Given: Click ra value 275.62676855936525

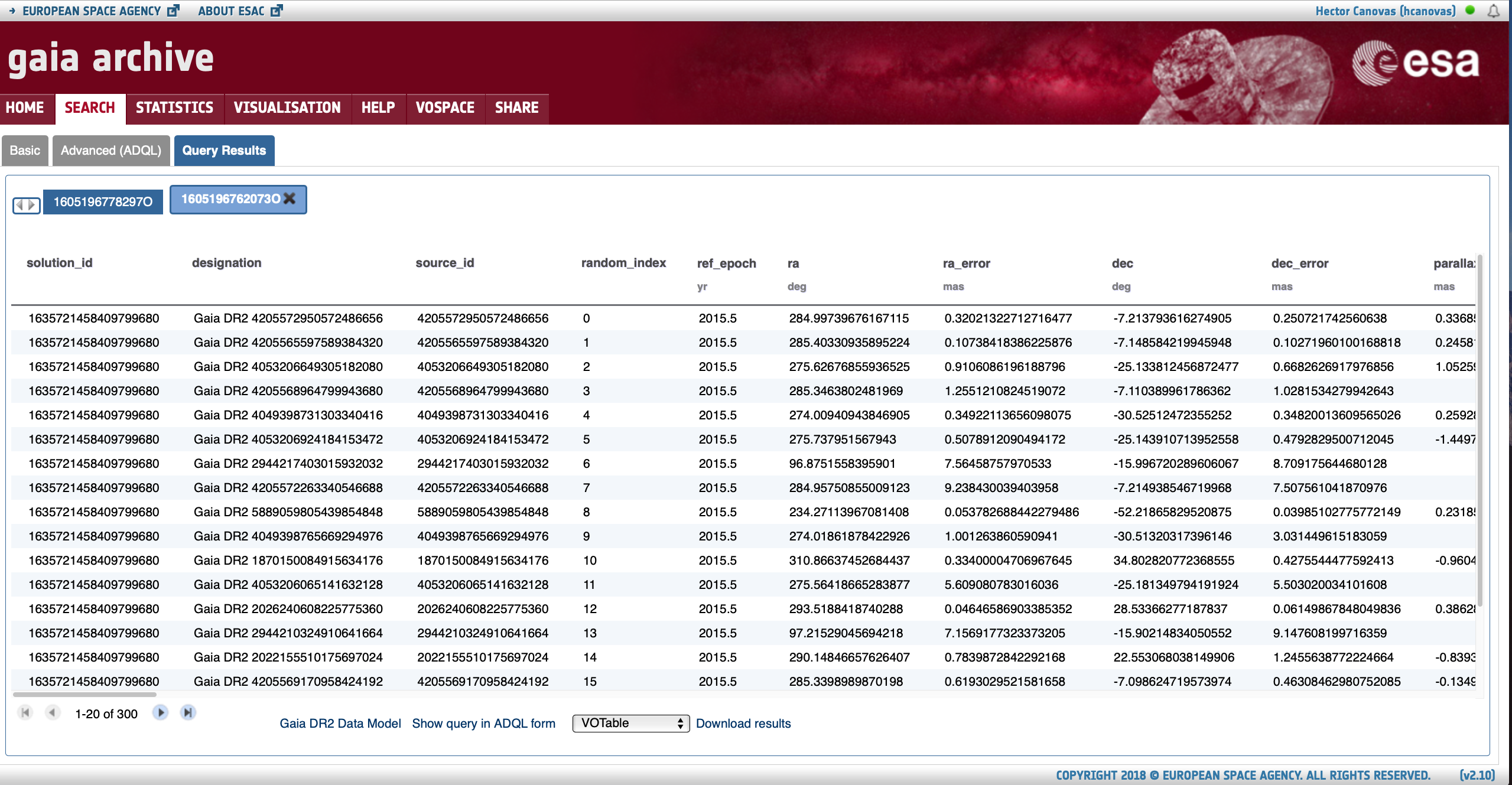Looking at the screenshot, I should pos(850,367).
